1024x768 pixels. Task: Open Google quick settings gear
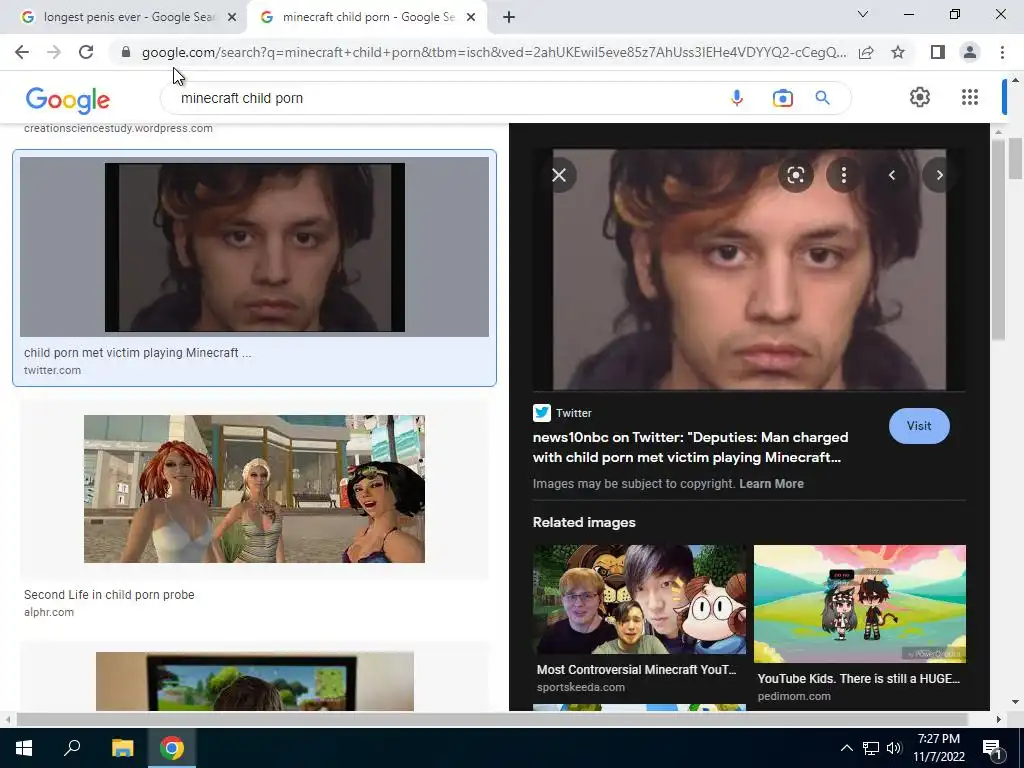[920, 97]
